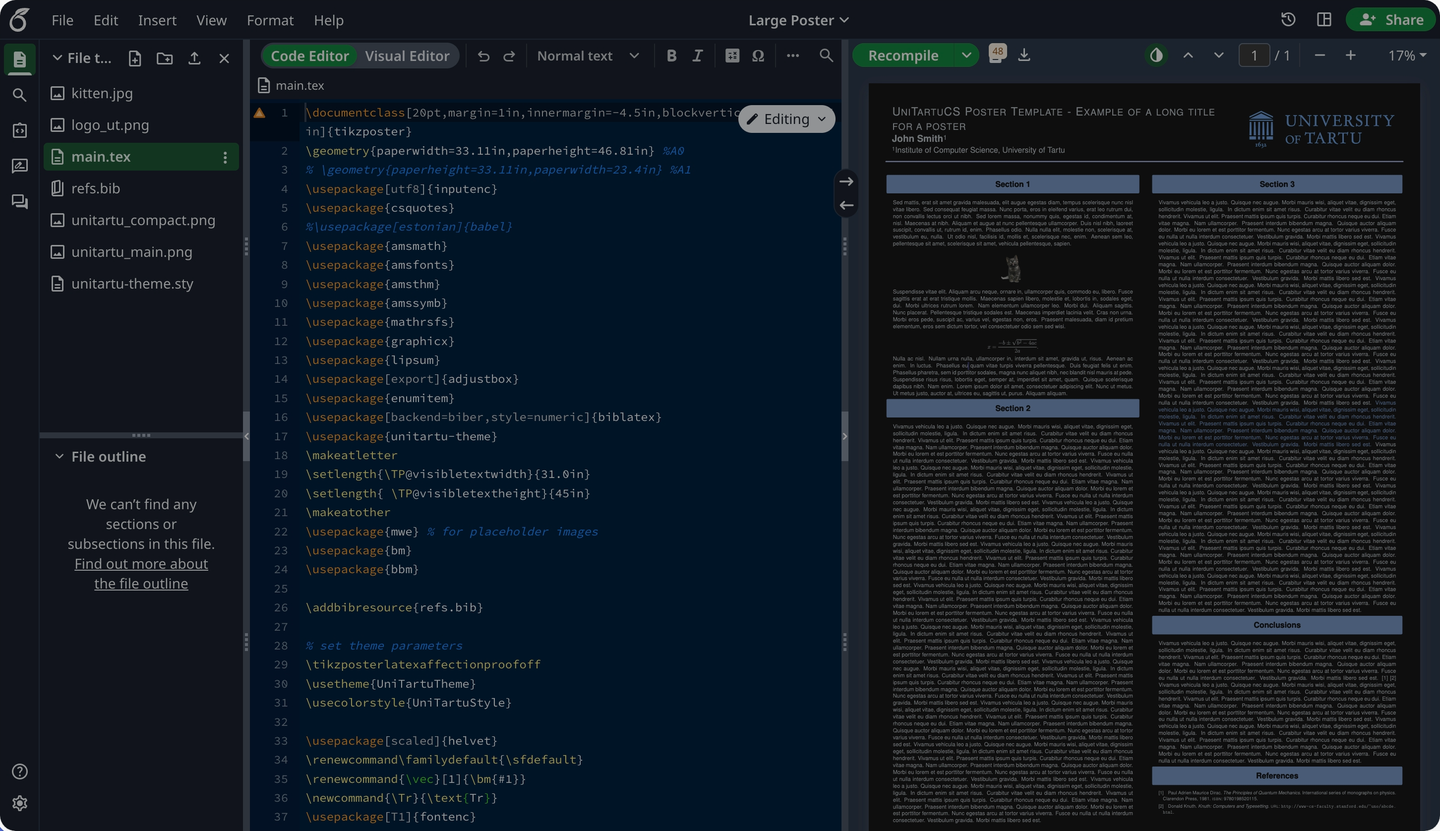Open the Format menu
This screenshot has height=831, width=1440.
coord(270,20)
